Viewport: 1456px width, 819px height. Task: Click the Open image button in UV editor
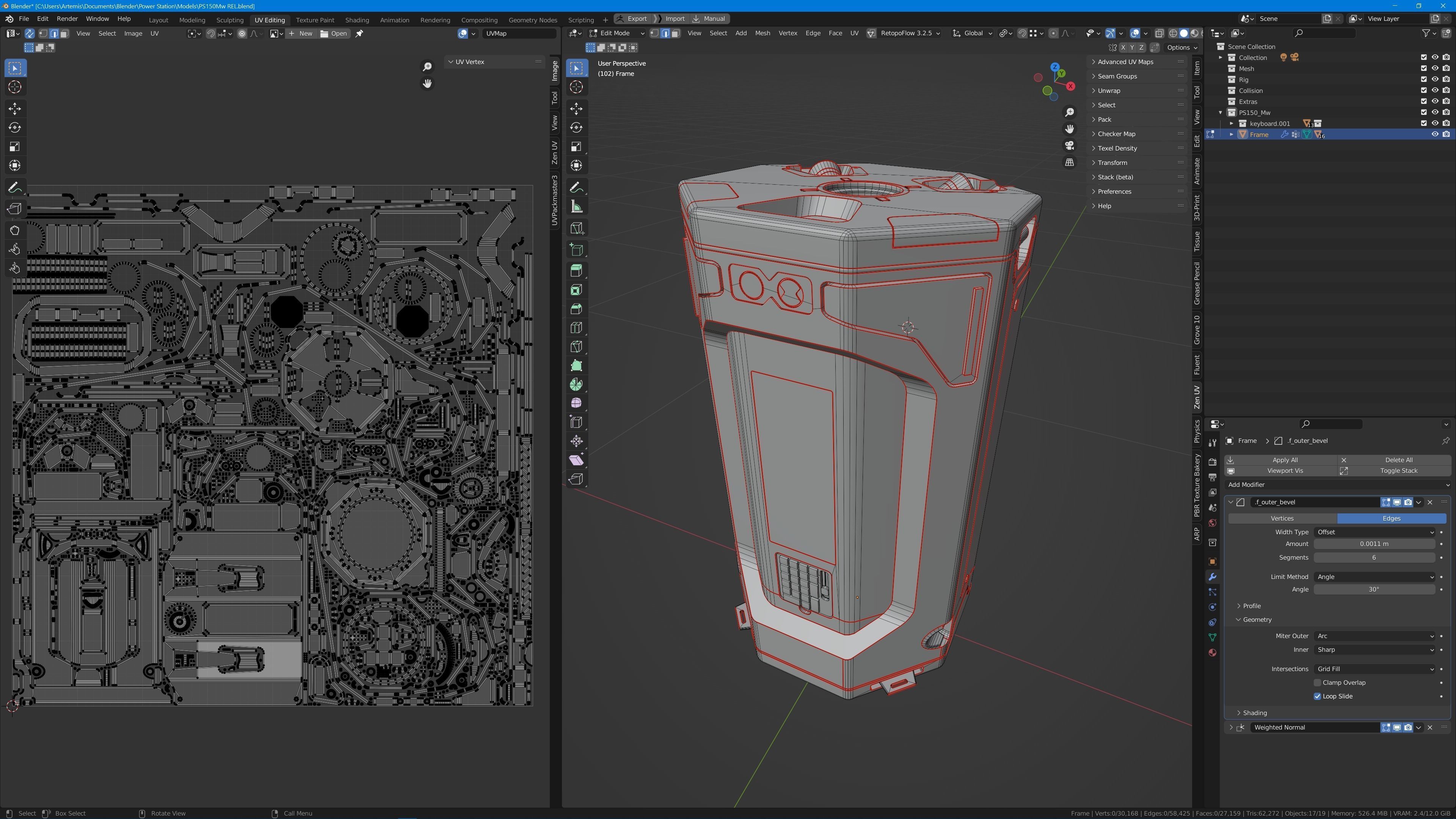pyautogui.click(x=334, y=33)
